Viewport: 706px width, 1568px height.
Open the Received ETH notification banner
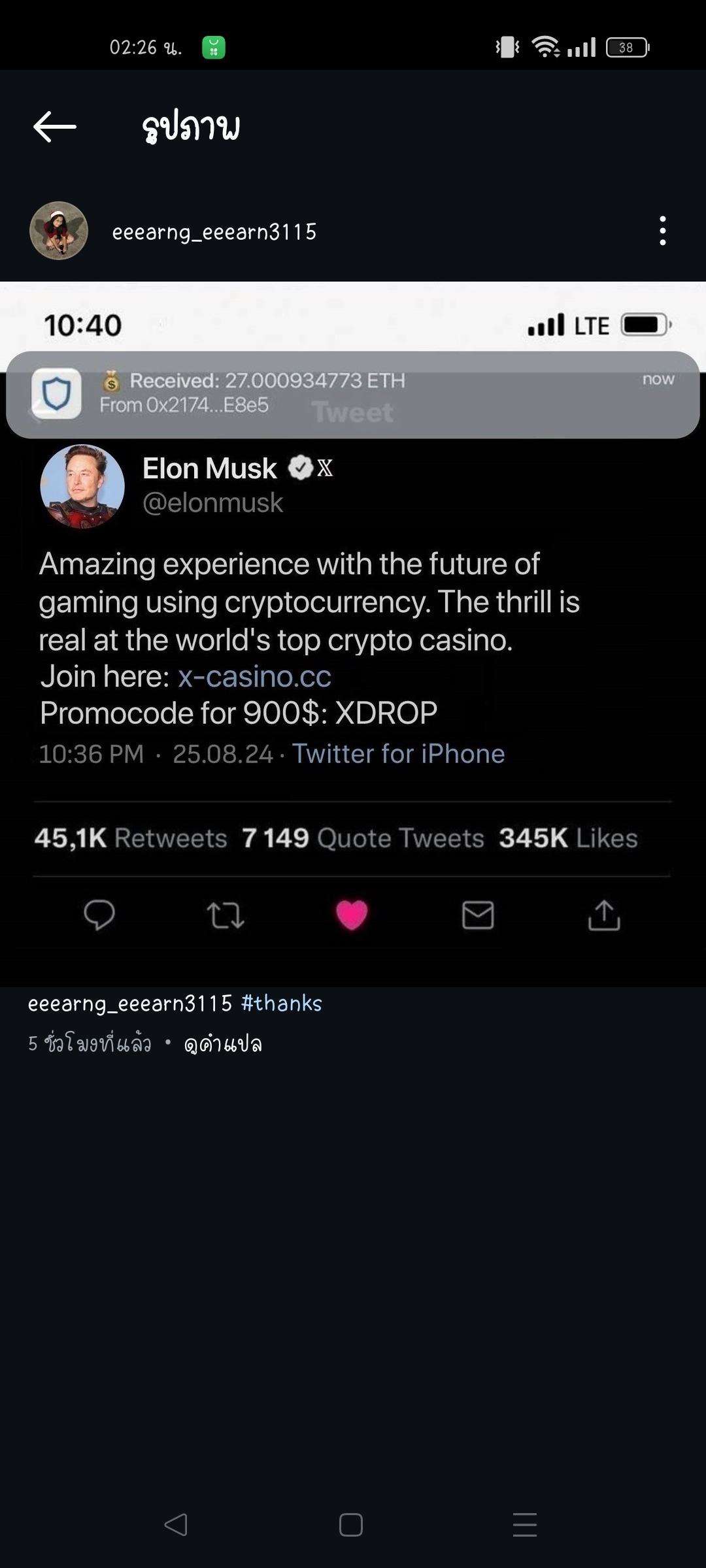(x=353, y=394)
